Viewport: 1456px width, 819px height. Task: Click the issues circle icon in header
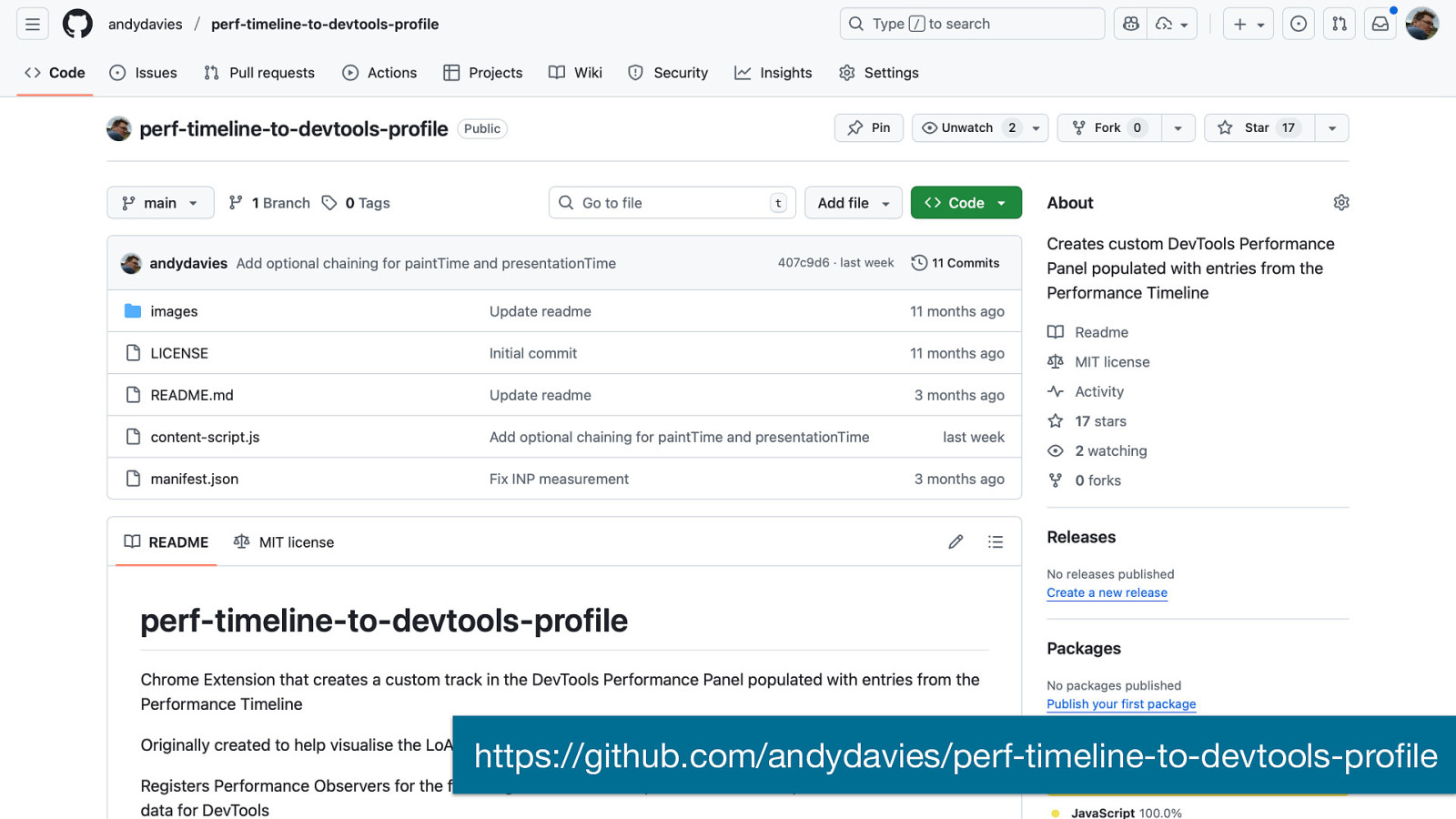tap(1299, 24)
